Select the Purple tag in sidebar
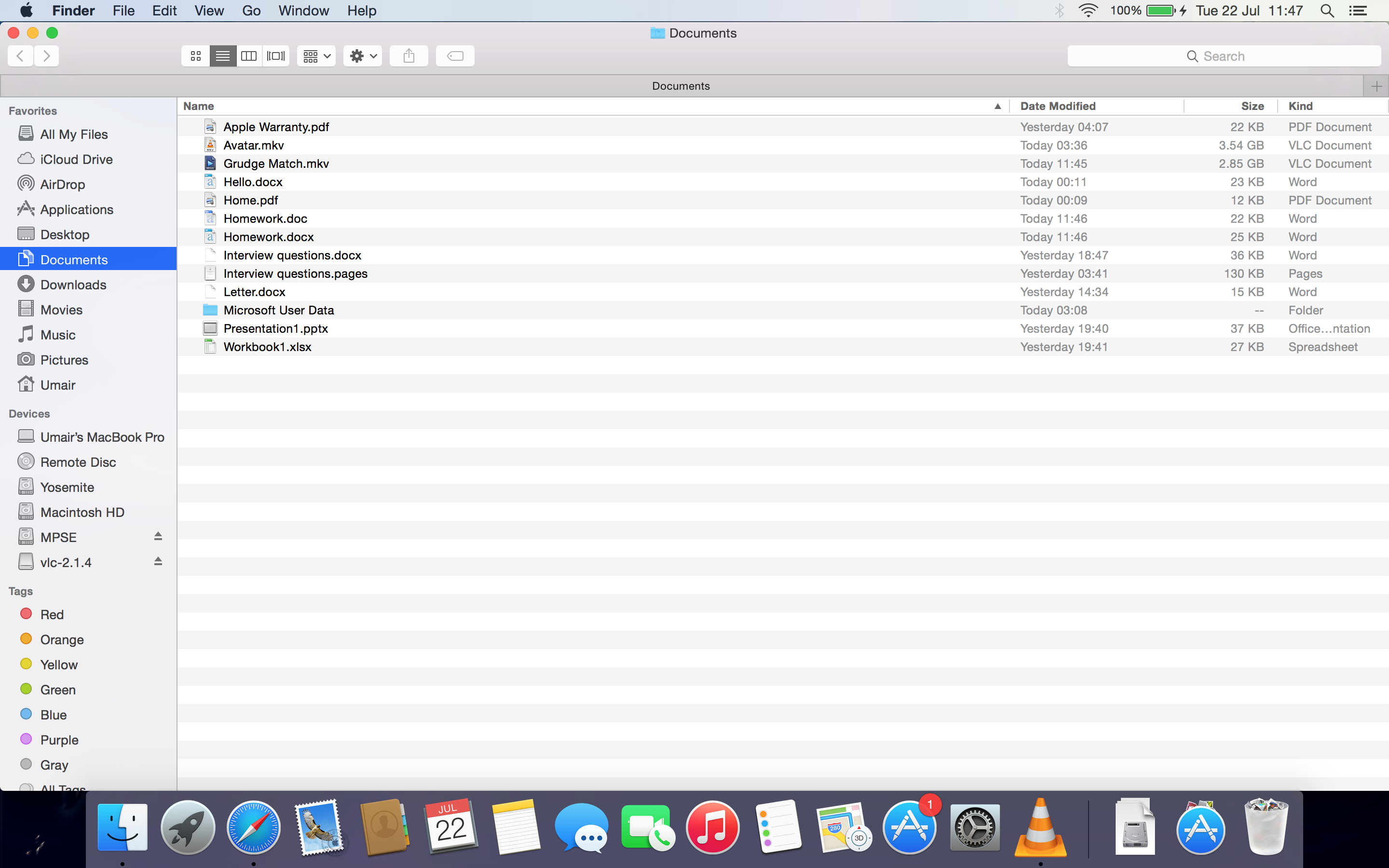 58,740
